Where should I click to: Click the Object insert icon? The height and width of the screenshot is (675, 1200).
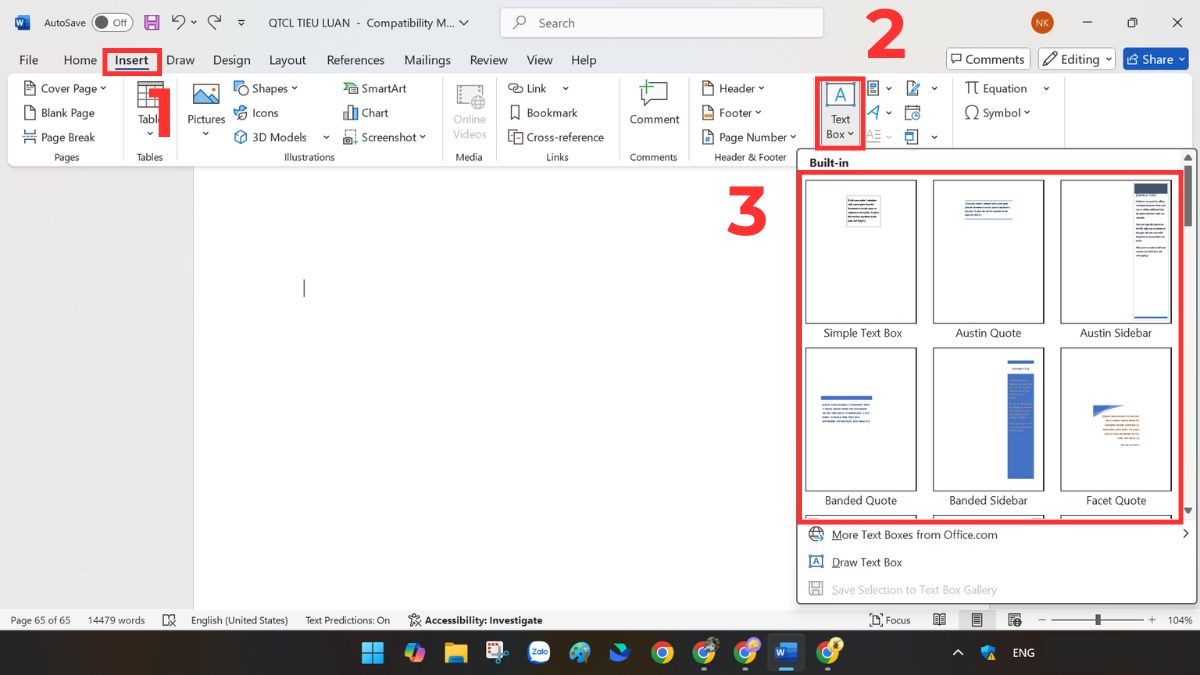point(912,137)
